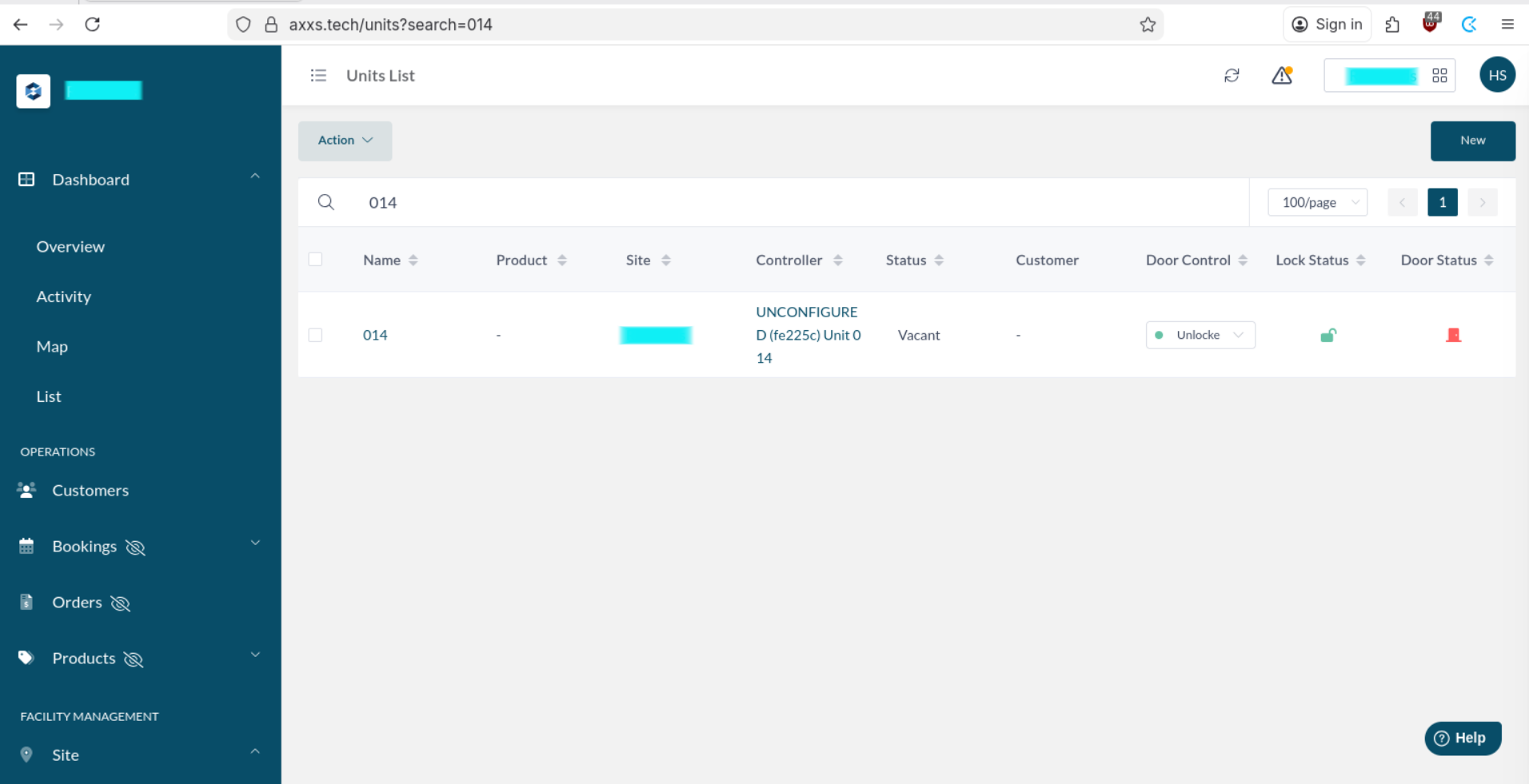
Task: Open the Action dropdown
Action: click(345, 141)
